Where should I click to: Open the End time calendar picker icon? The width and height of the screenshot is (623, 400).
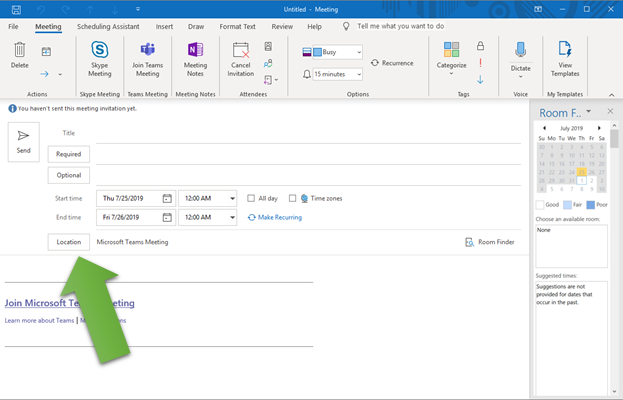(167, 217)
